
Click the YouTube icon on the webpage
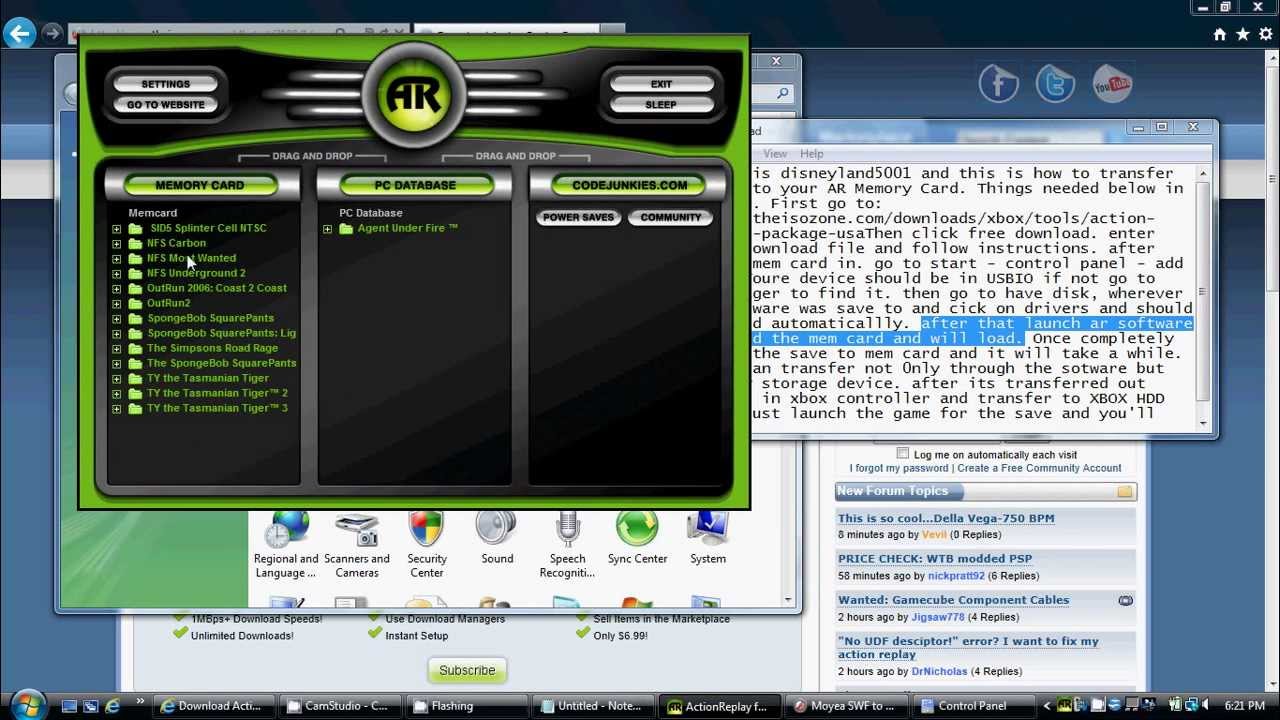click(1112, 84)
